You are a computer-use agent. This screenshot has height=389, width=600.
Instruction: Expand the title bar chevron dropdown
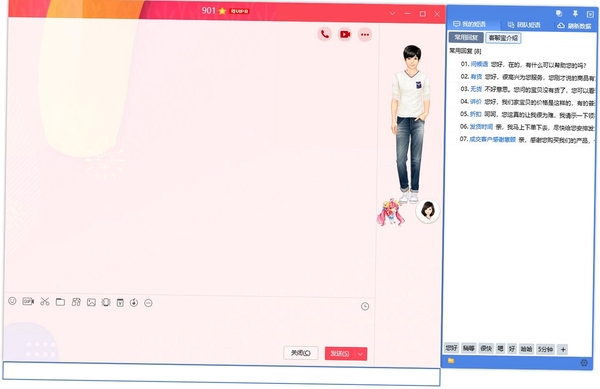click(x=392, y=13)
